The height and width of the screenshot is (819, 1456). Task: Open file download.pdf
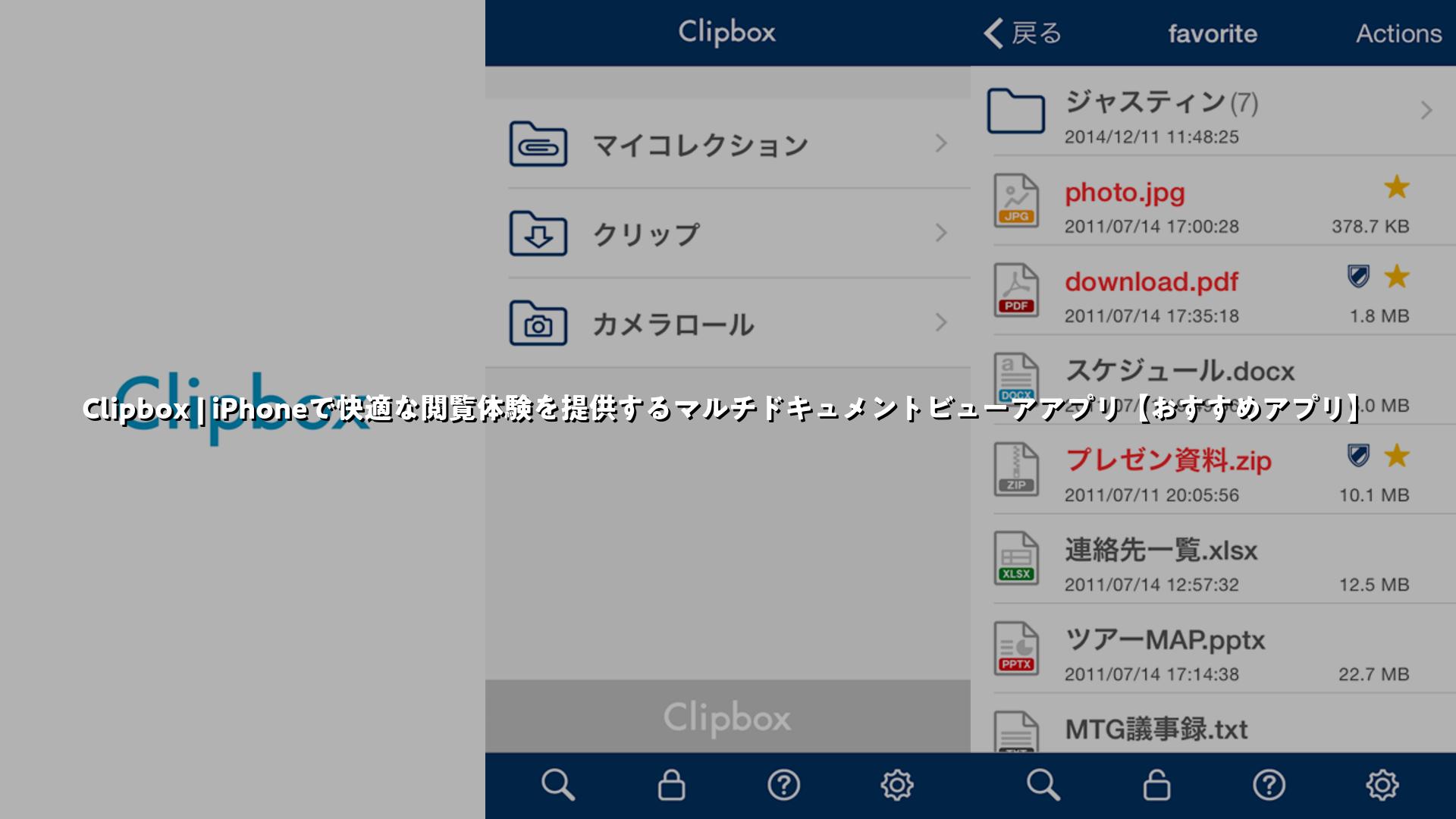[1151, 281]
